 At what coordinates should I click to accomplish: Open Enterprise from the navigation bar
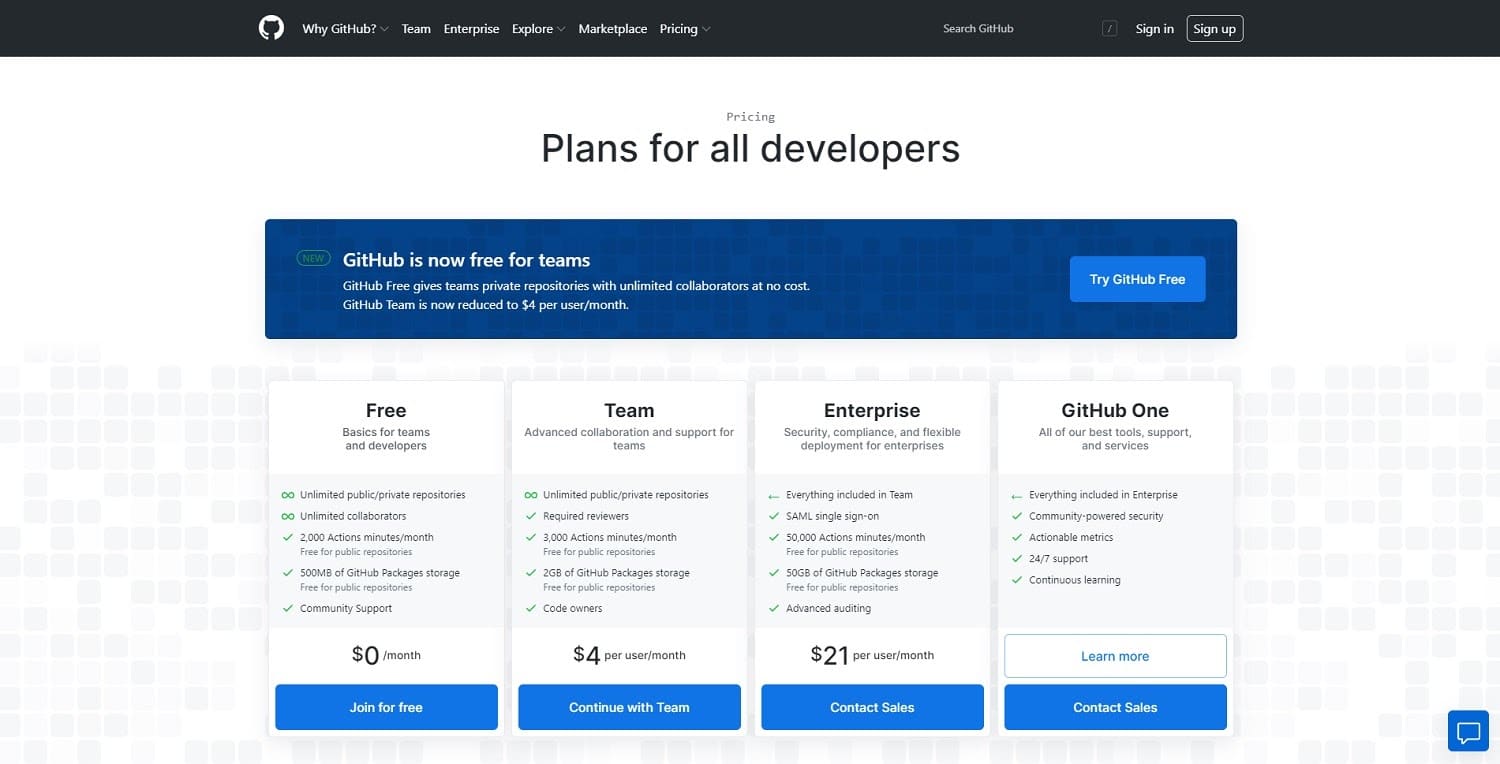click(471, 28)
